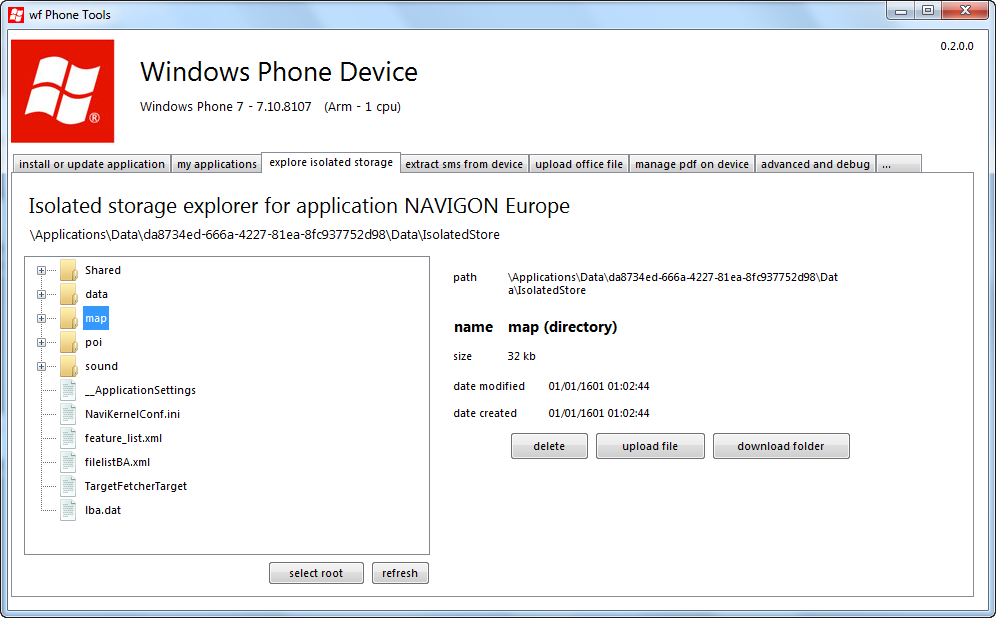Switch to the my applications tab
Image resolution: width=996 pixels, height=618 pixels.
[x=217, y=164]
